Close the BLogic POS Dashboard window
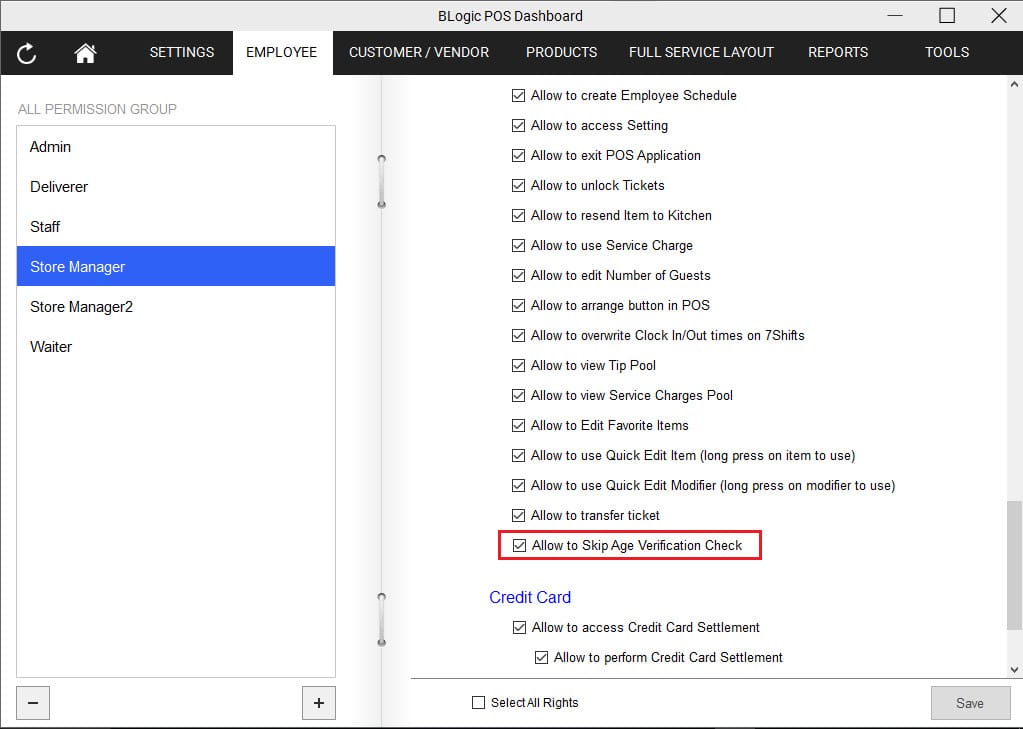The height and width of the screenshot is (729, 1023). point(998,15)
